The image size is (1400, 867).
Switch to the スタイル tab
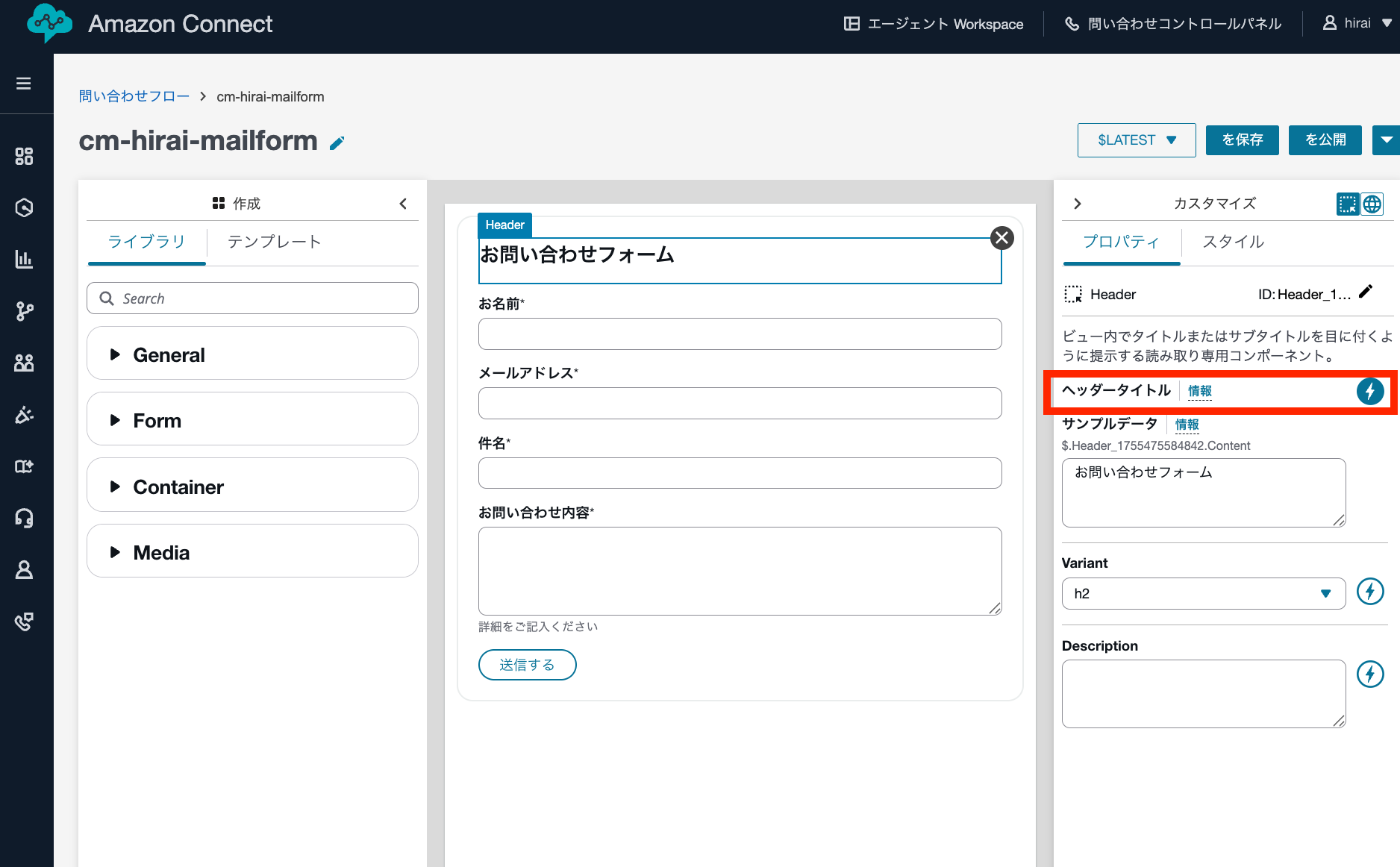coord(1233,242)
